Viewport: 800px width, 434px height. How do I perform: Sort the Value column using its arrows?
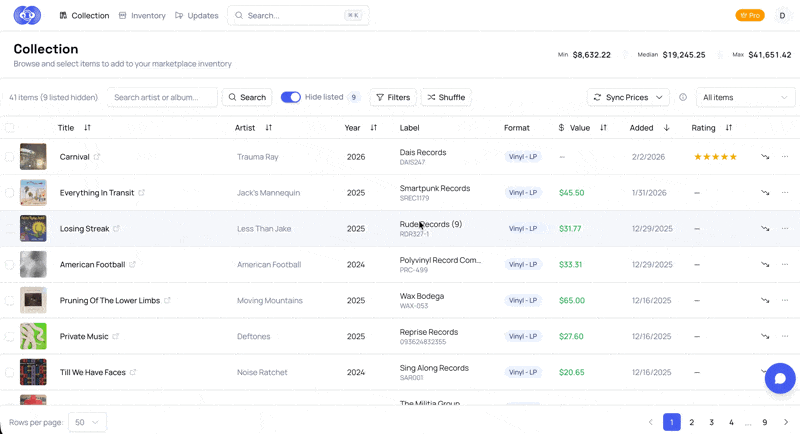603,128
